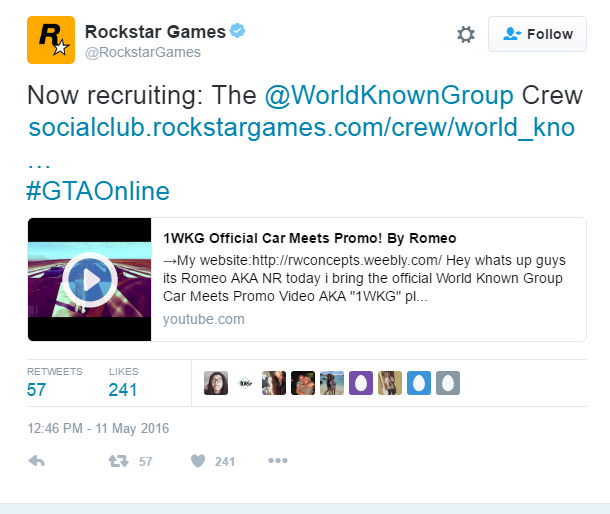610x514 pixels.
Task: Click the verified badge next to Rockstar Games
Action: pyautogui.click(x=237, y=31)
